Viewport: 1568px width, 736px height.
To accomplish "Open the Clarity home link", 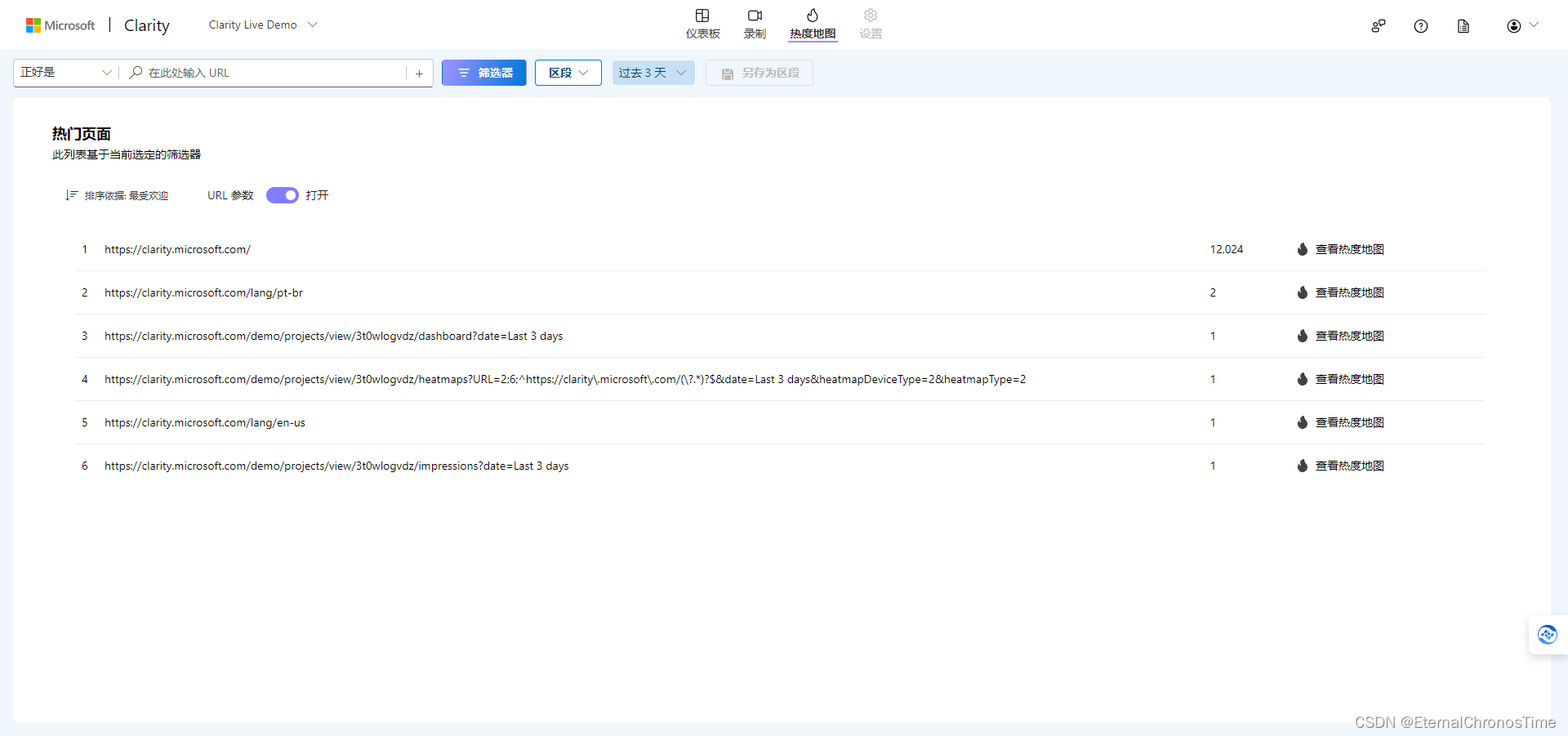I will coord(147,25).
